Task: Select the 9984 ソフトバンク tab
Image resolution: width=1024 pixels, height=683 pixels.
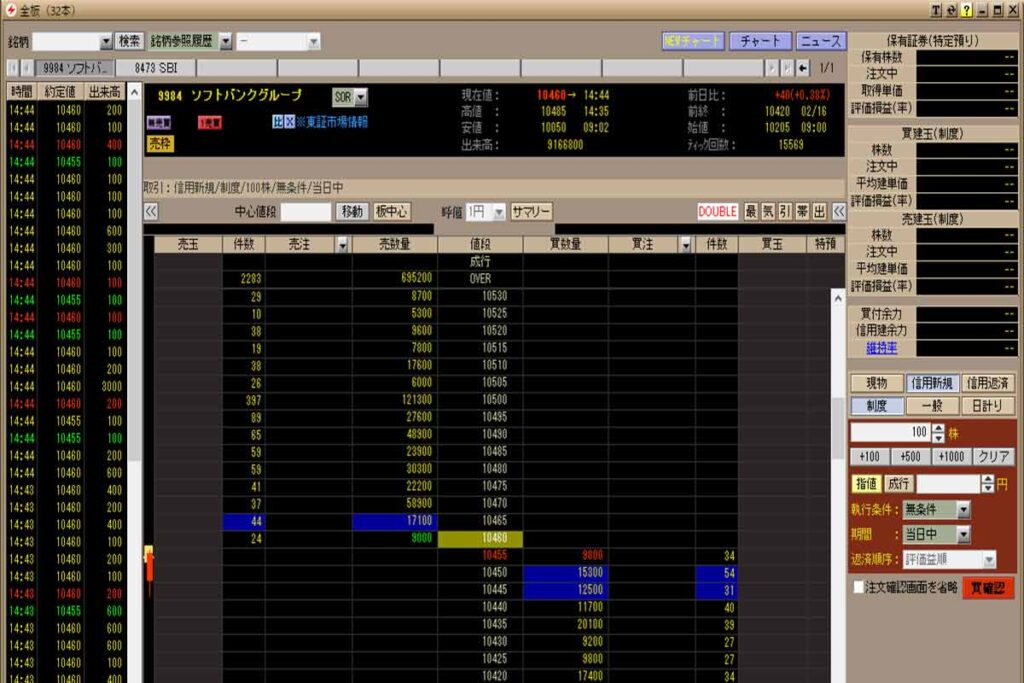Action: [74, 68]
